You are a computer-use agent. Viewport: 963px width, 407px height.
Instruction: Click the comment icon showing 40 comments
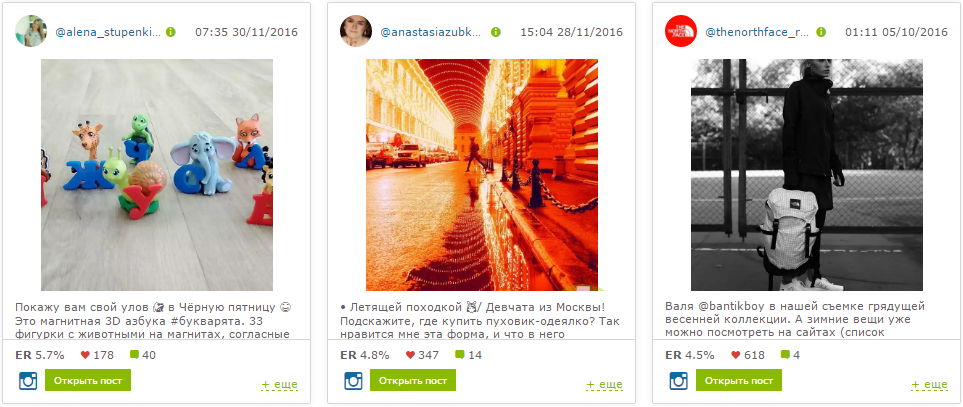(135, 355)
